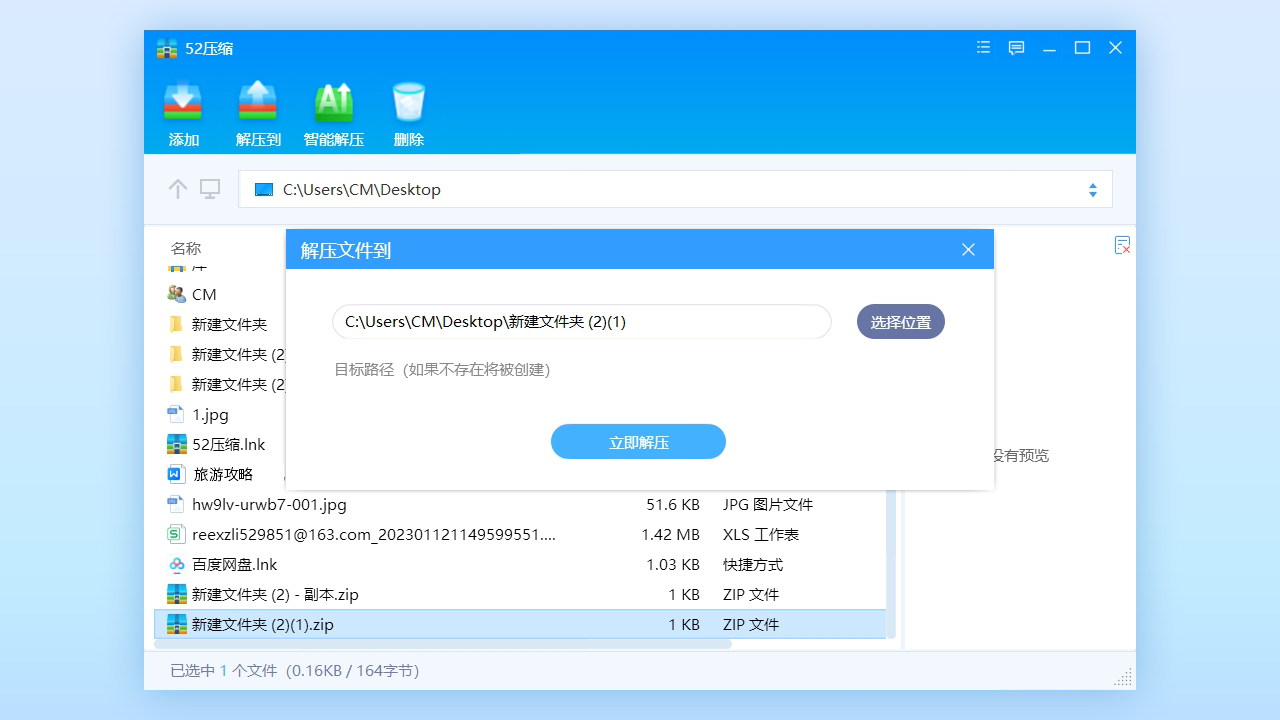Click the 52压缩 app logo in titlebar

[166, 48]
